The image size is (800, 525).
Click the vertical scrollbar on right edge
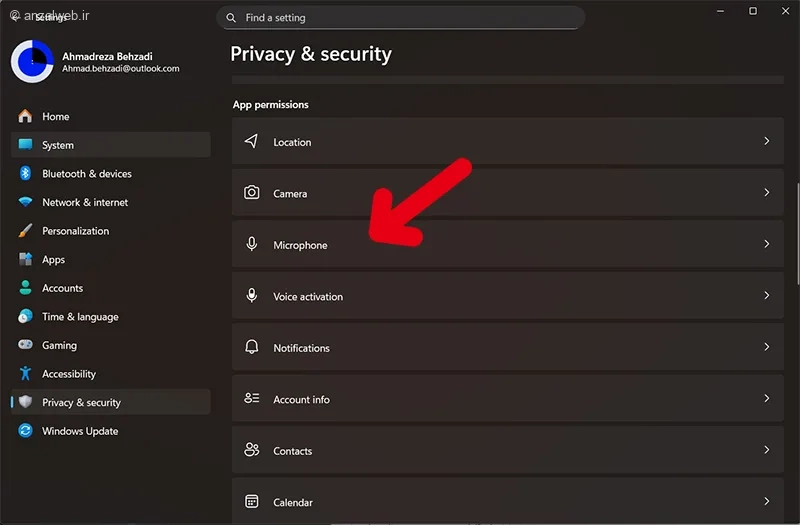pos(797,234)
